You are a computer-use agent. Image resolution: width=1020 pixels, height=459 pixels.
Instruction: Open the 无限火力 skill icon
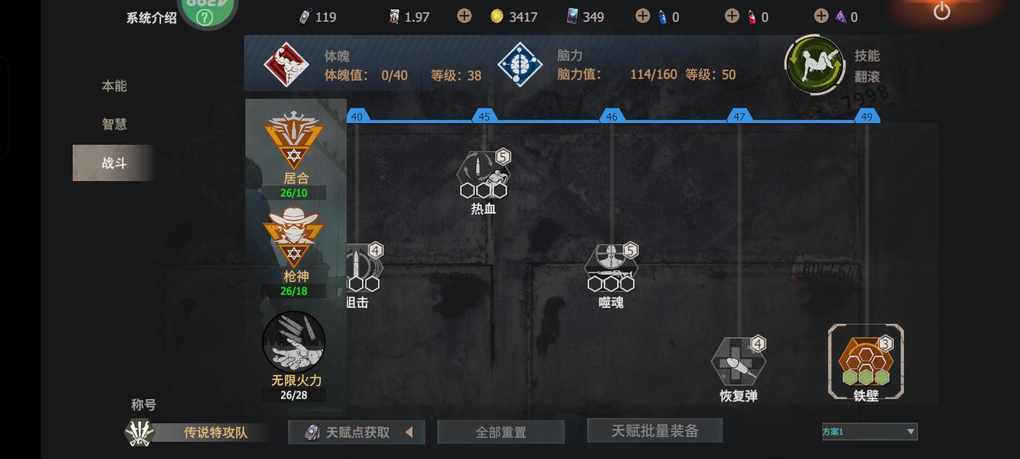294,342
